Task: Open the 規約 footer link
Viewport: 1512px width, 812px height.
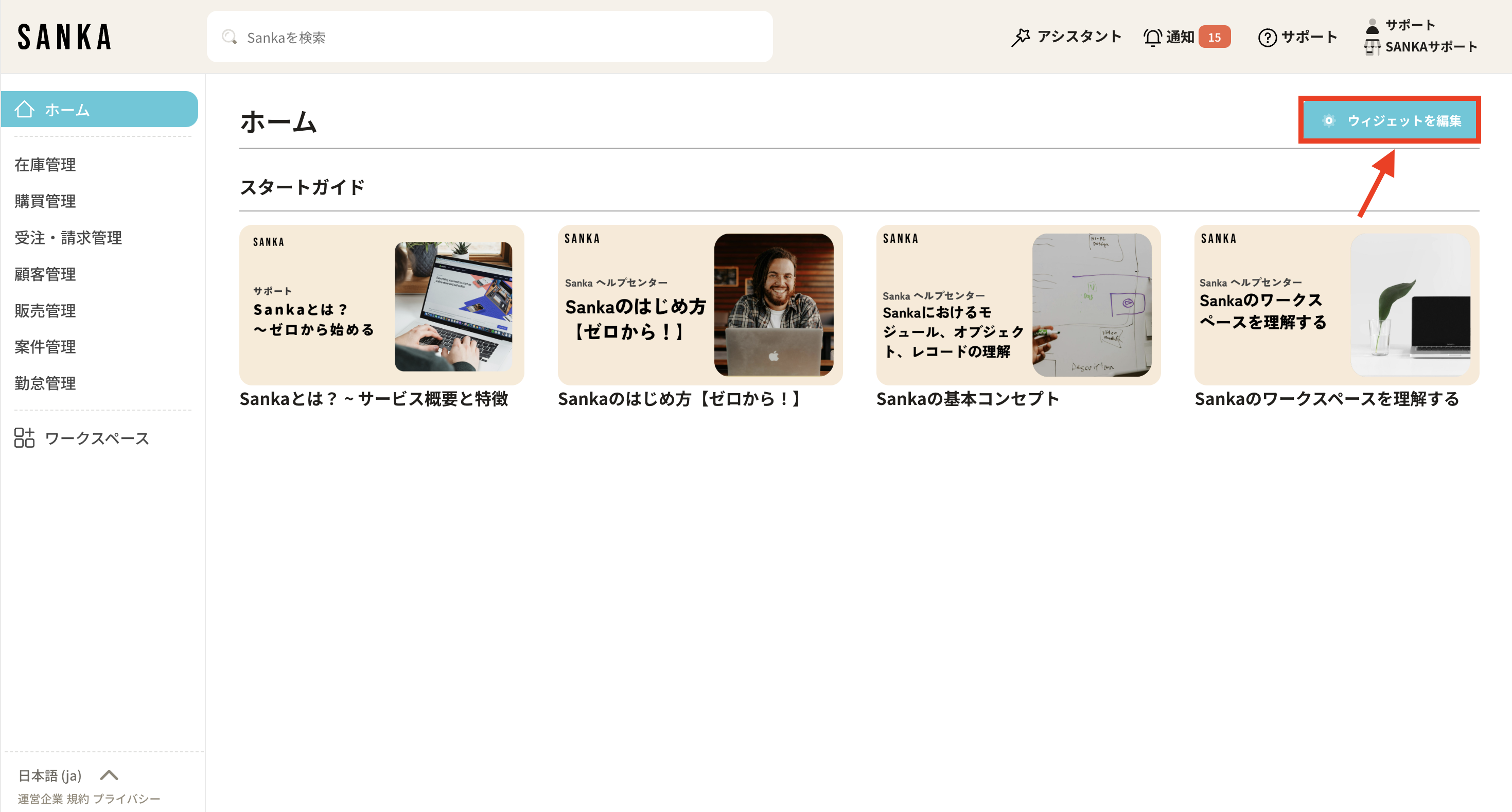Action: (78, 799)
